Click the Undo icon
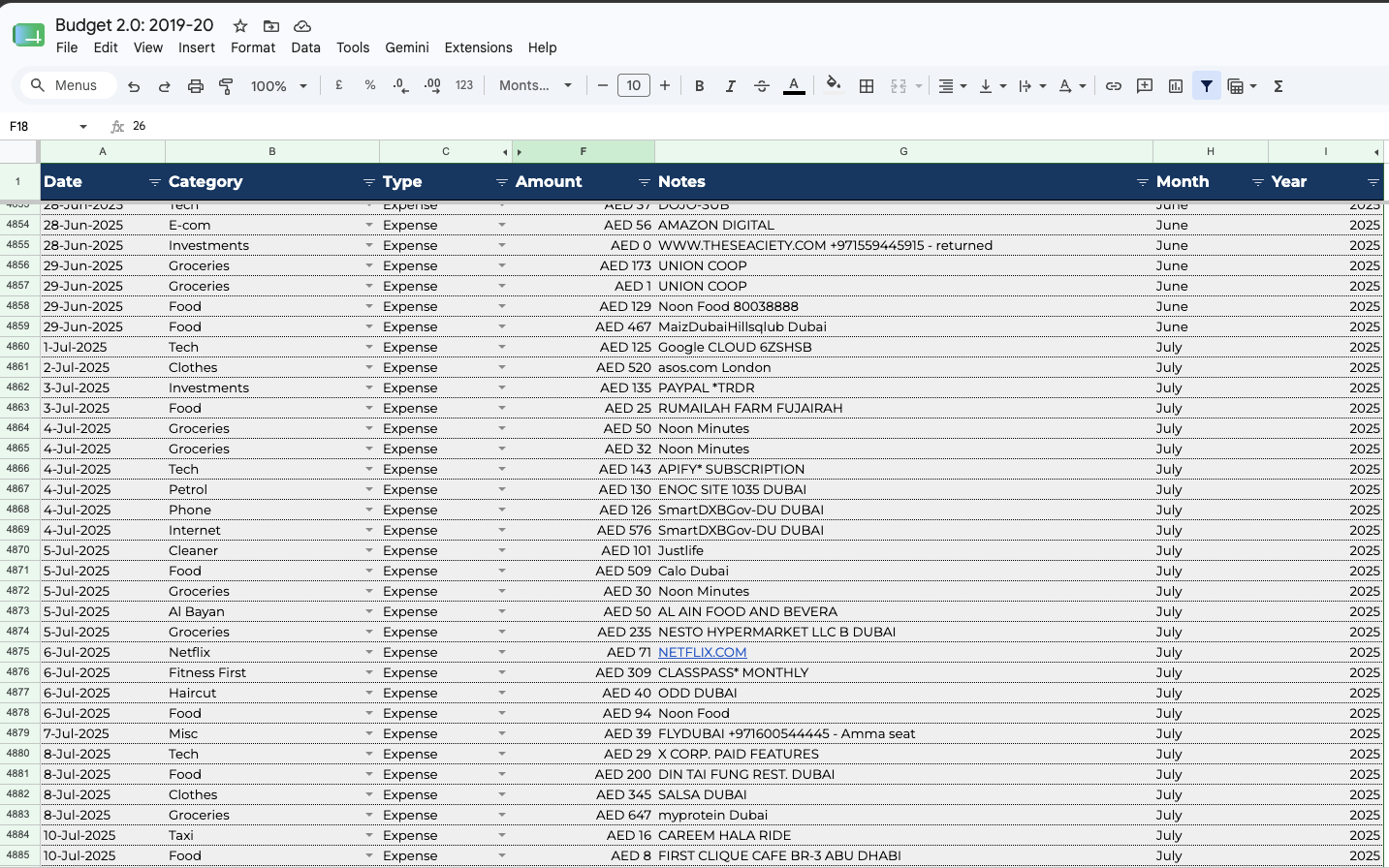 click(x=134, y=86)
